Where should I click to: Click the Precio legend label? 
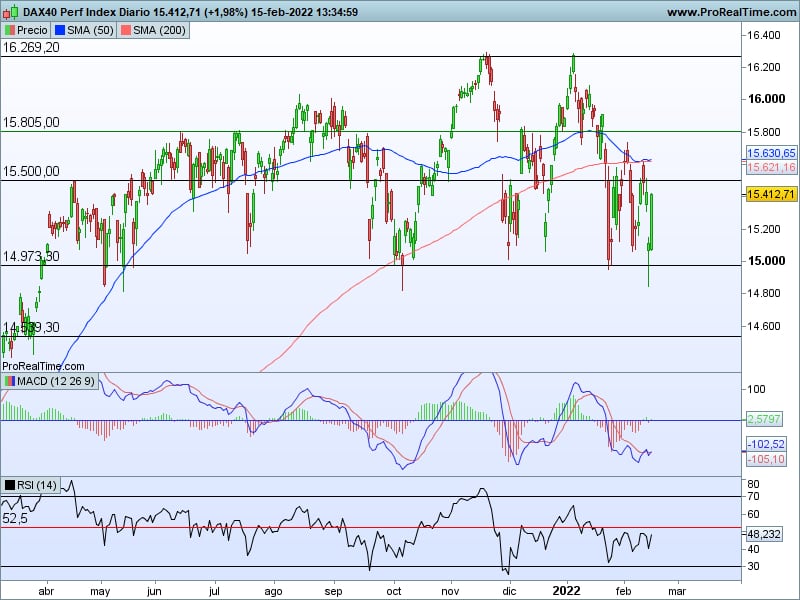click(x=32, y=30)
